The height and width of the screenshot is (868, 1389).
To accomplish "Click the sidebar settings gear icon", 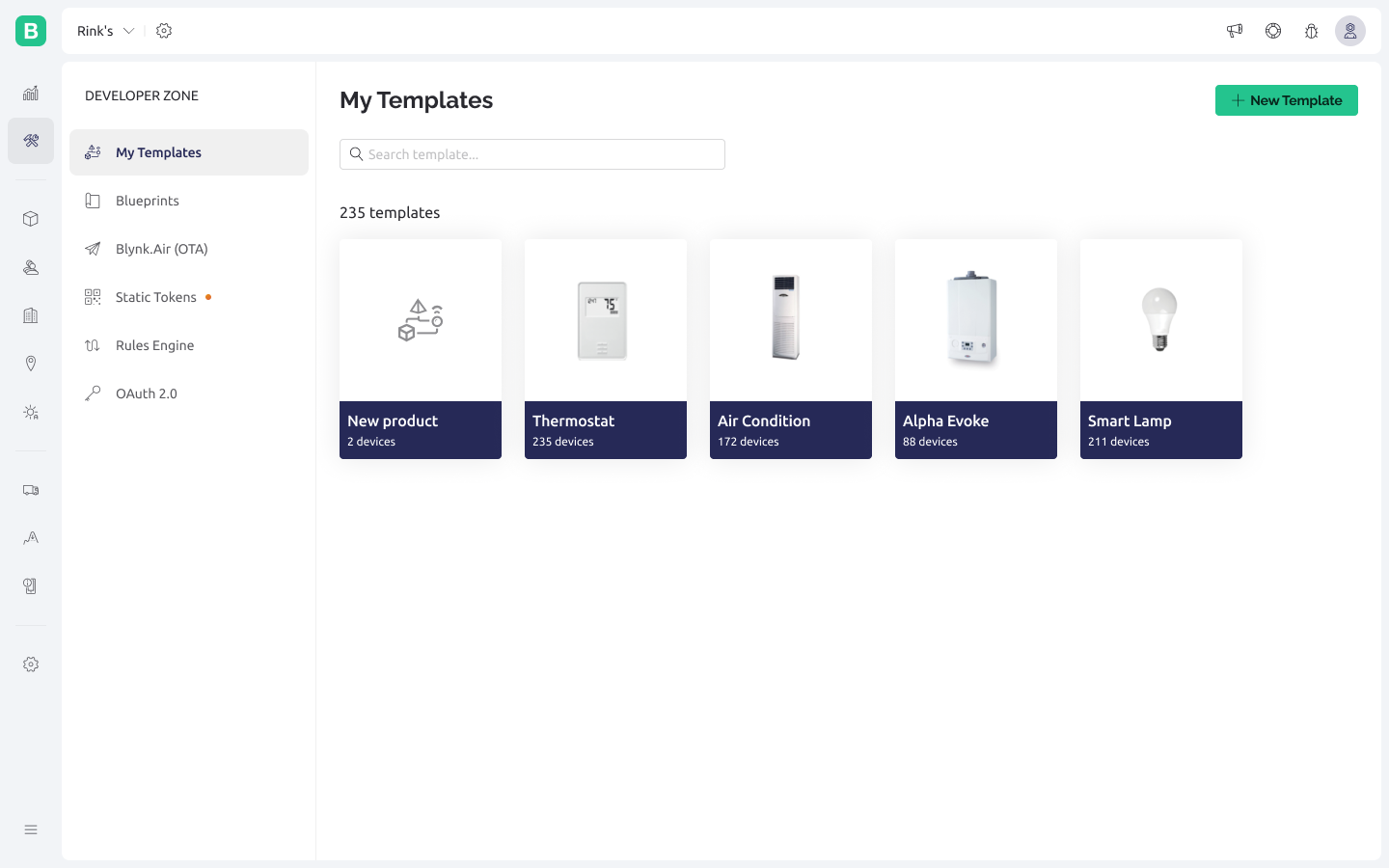I will (x=31, y=665).
